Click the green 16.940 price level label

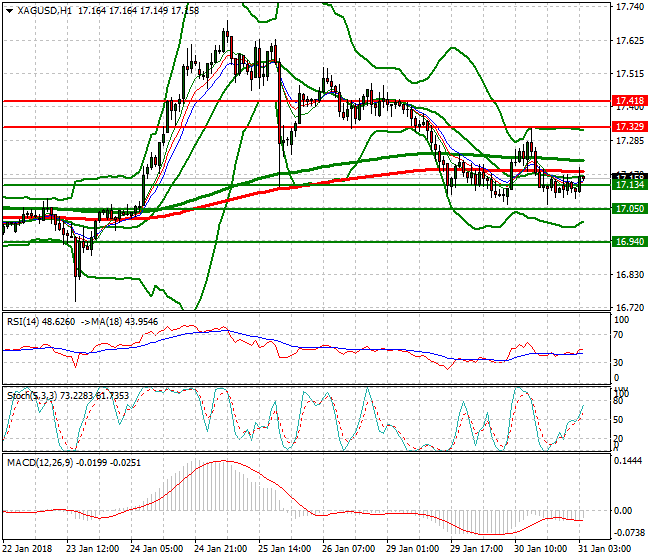click(x=630, y=242)
